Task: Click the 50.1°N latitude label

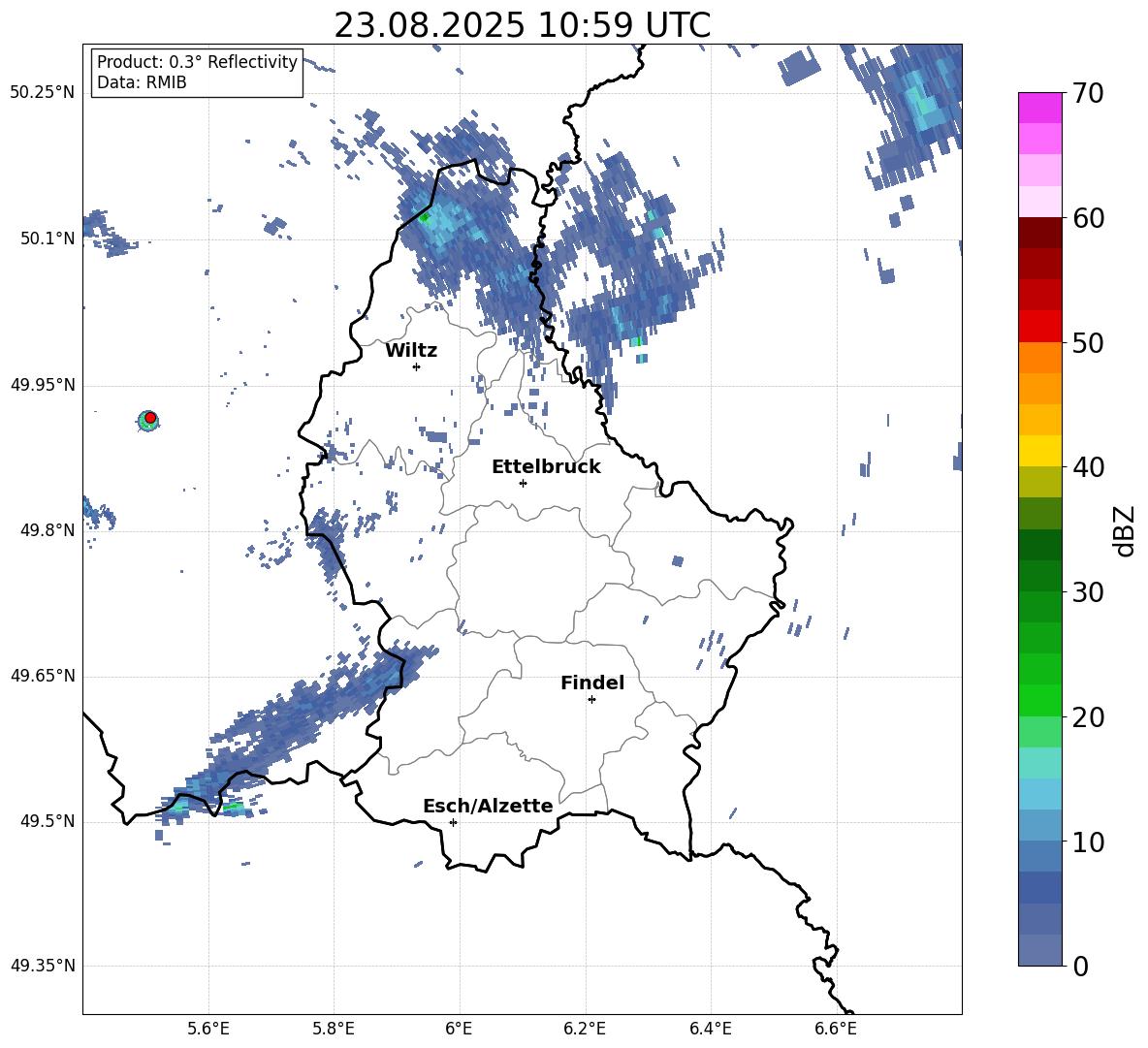Action: 48,239
